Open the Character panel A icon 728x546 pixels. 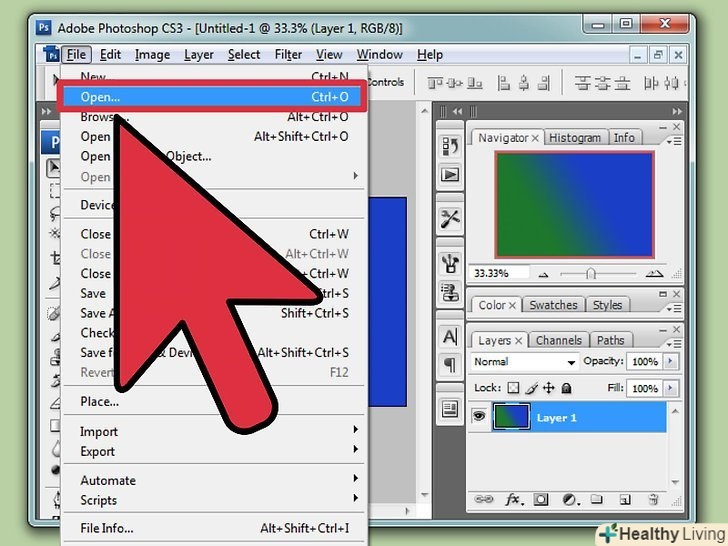[x=450, y=336]
